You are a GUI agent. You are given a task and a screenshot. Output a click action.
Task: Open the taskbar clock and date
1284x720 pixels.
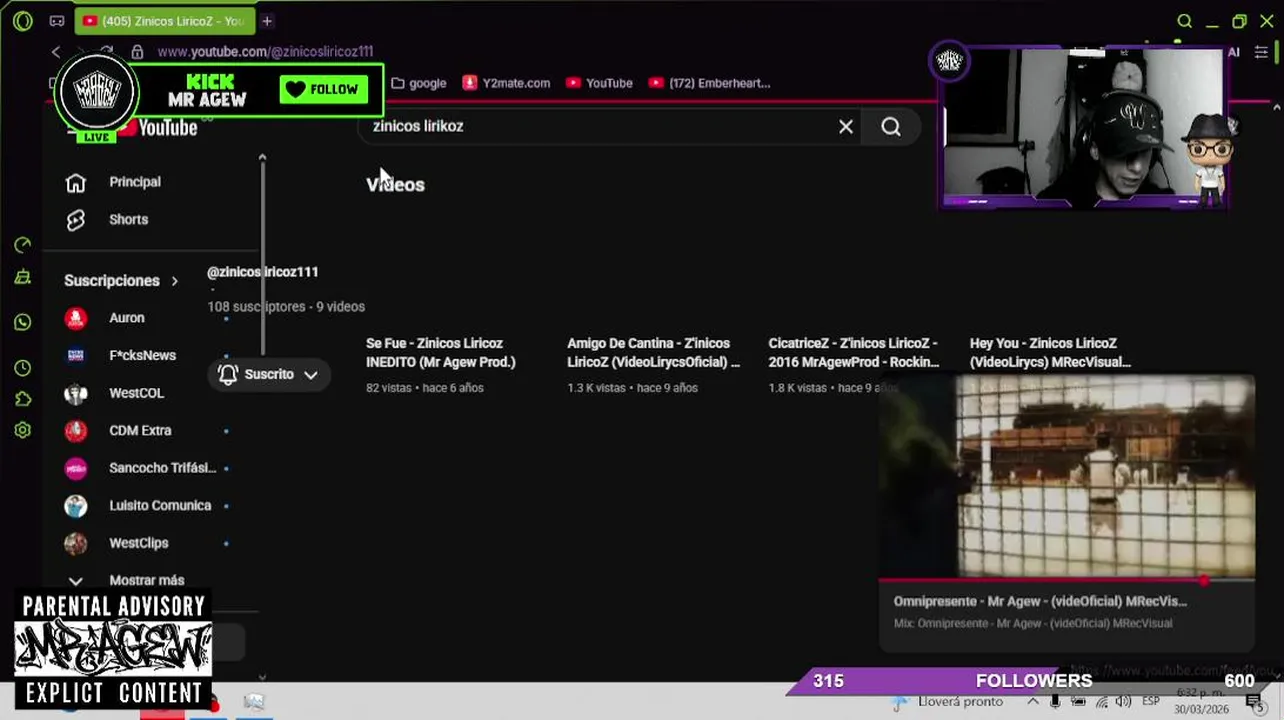click(x=1203, y=701)
